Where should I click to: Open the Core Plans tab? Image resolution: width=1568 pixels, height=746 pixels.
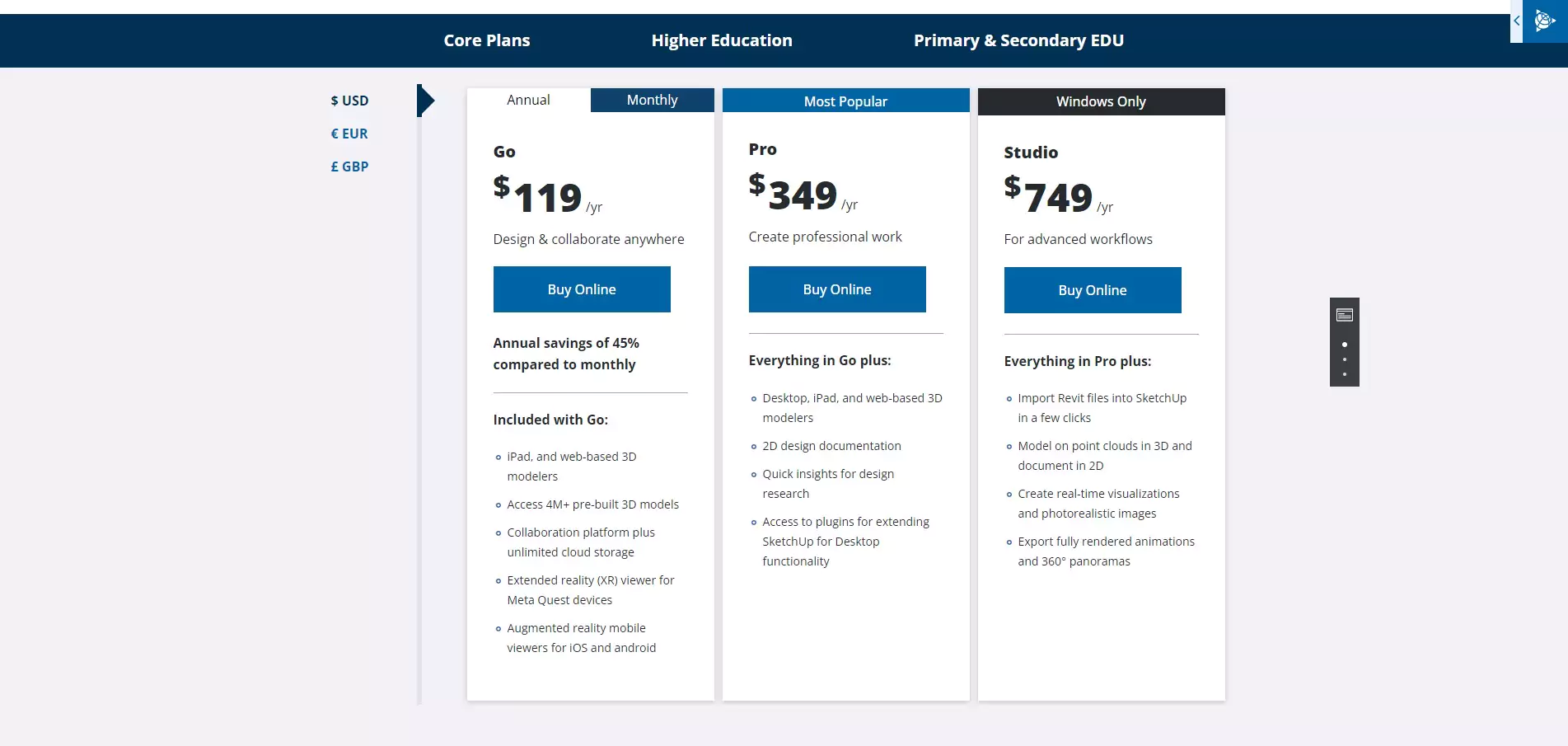pyautogui.click(x=487, y=40)
